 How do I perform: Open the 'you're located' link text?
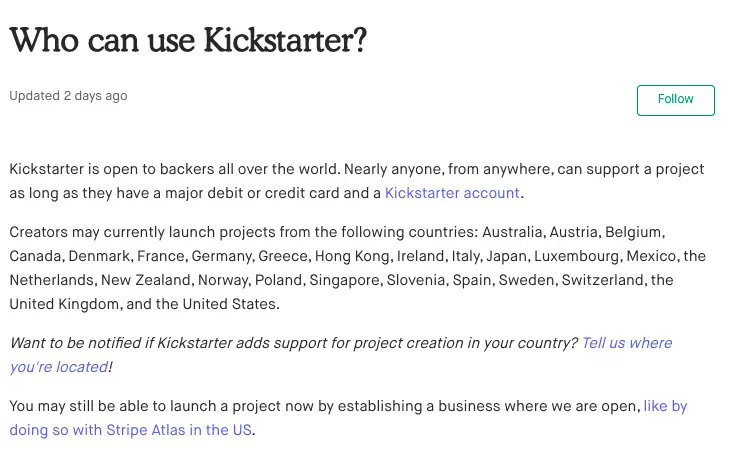tap(59, 367)
